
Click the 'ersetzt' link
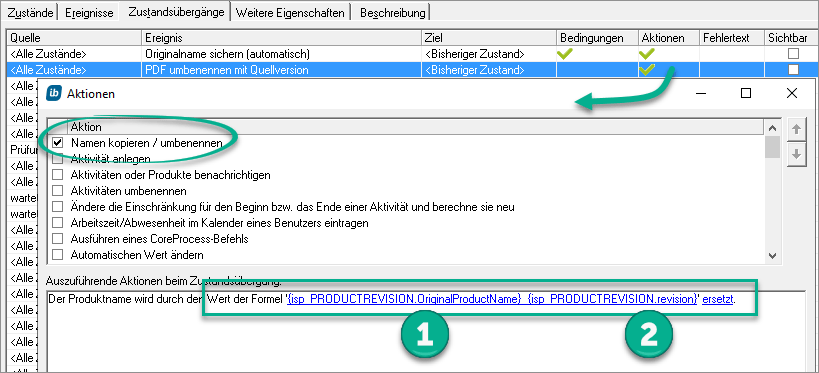[x=718, y=299]
